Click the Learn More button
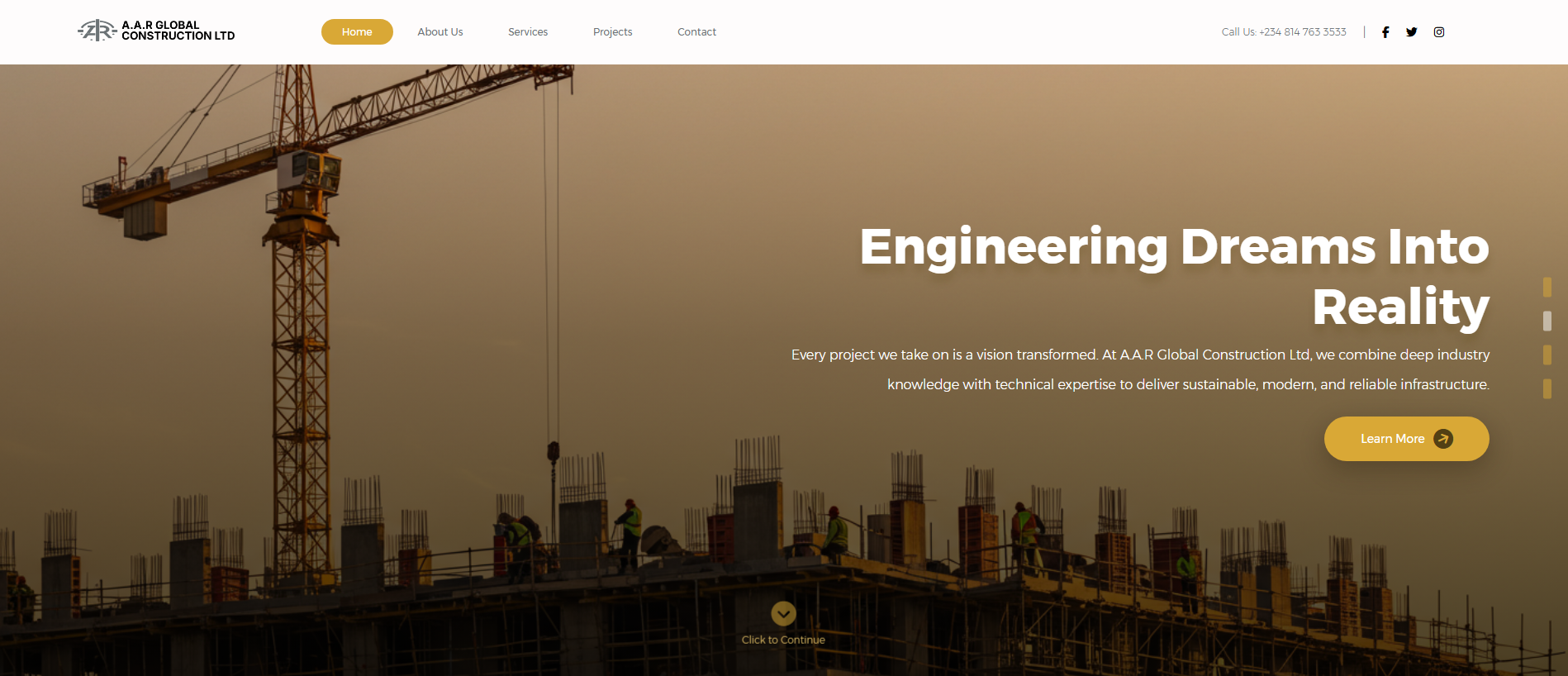This screenshot has height=676, width=1568. point(1407,439)
